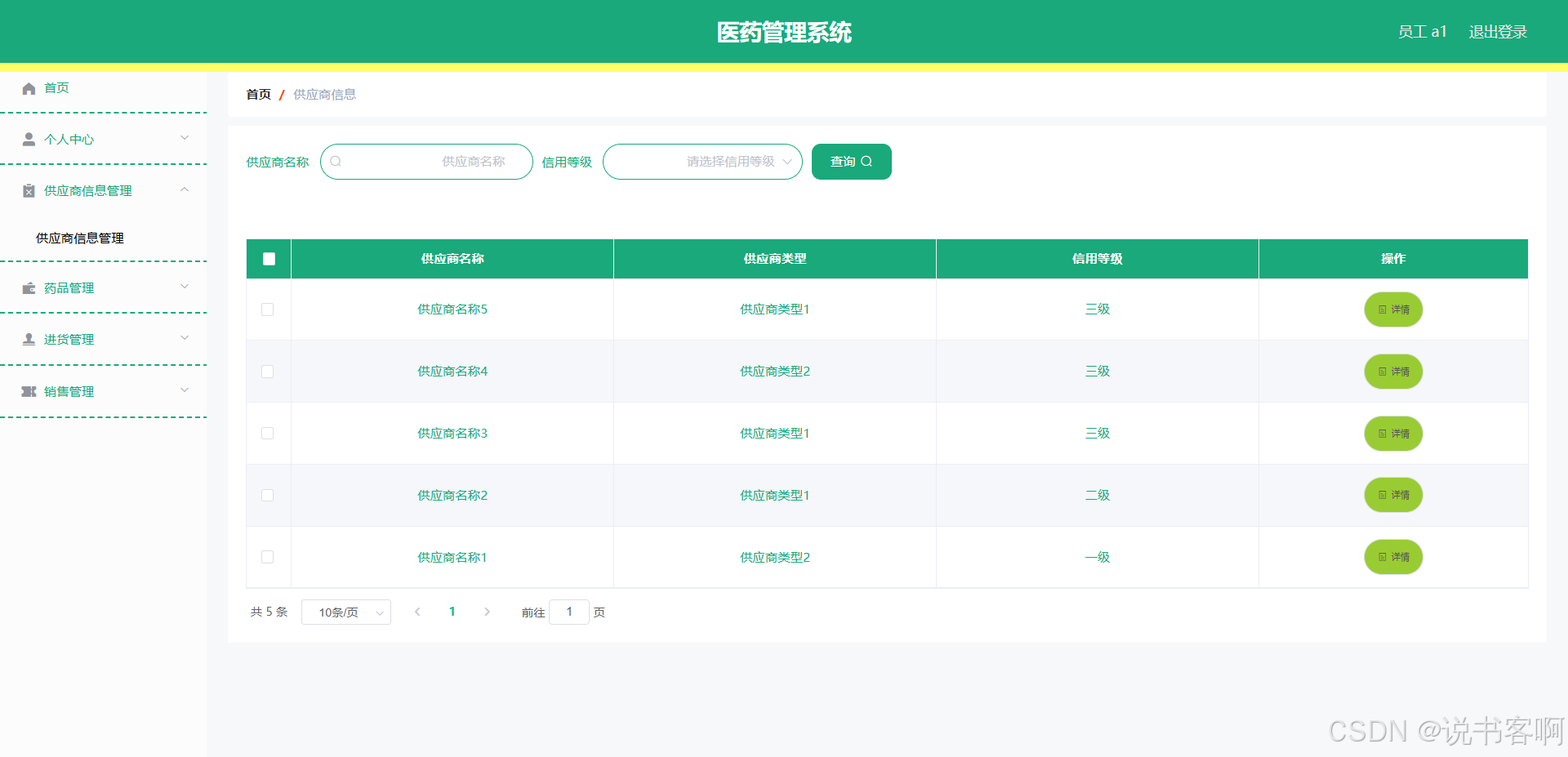Select the person icon next to 个人中心
This screenshot has height=757, width=1568.
click(x=29, y=139)
